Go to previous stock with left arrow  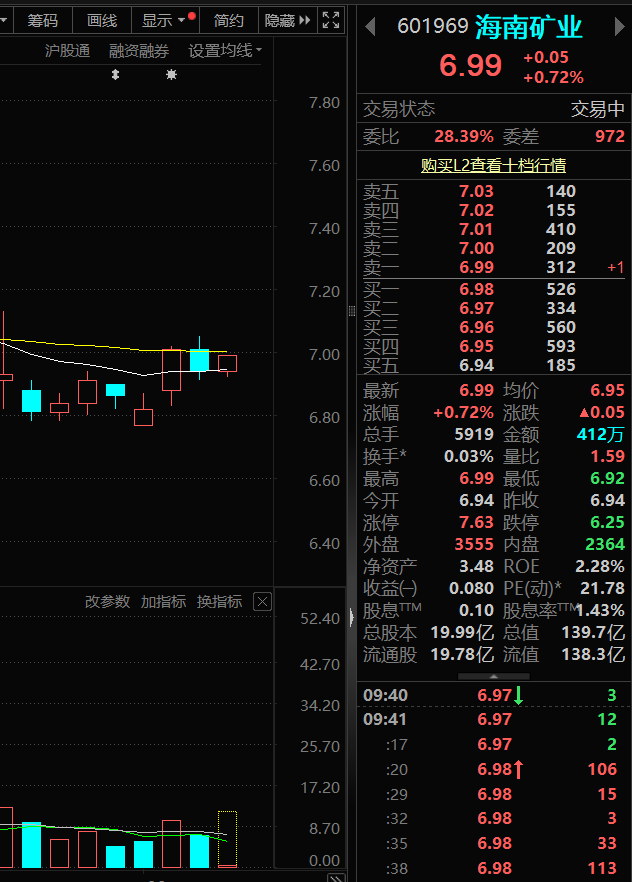370,26
